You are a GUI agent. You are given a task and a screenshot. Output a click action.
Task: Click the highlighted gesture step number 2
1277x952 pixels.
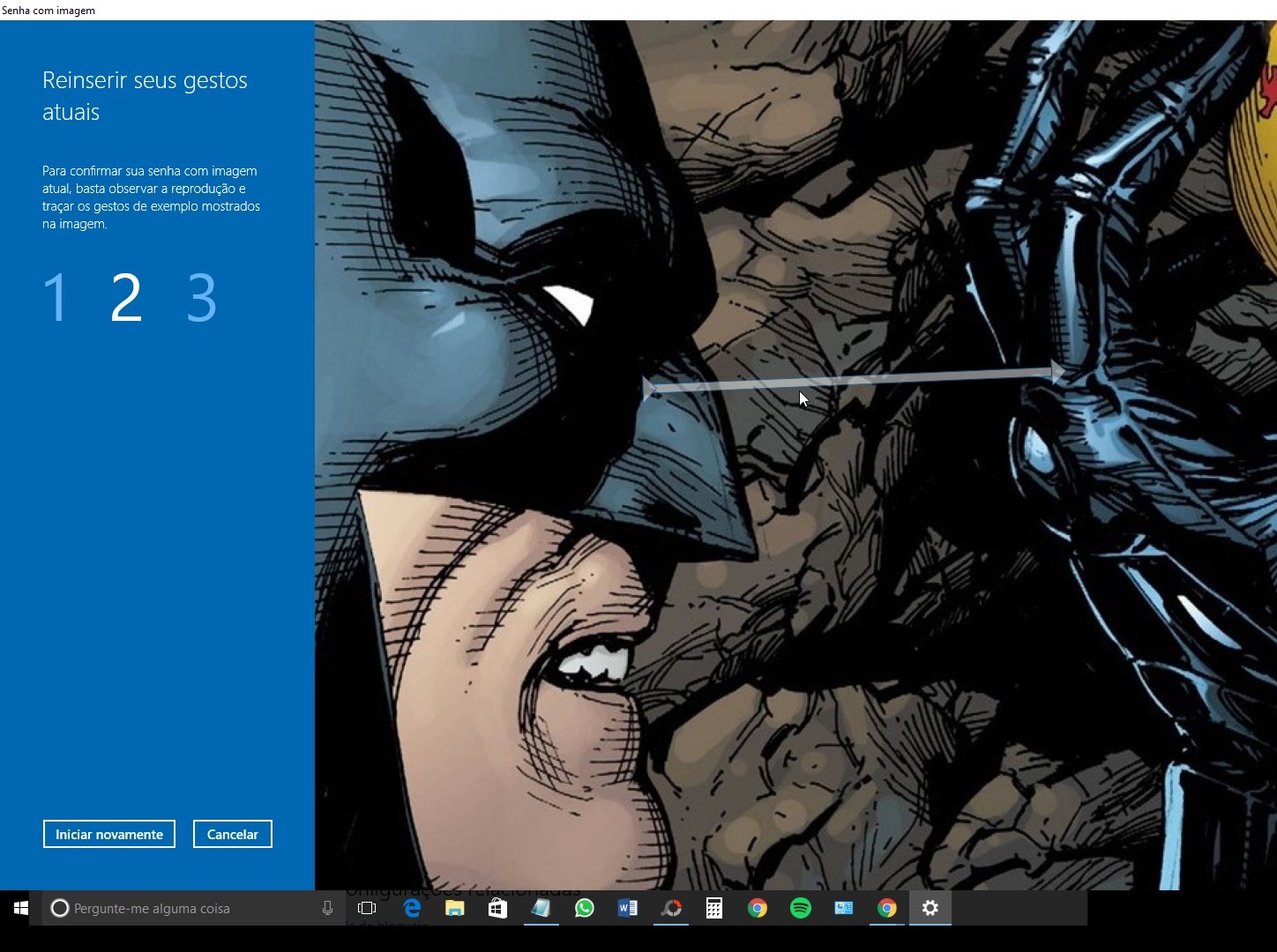pyautogui.click(x=126, y=298)
